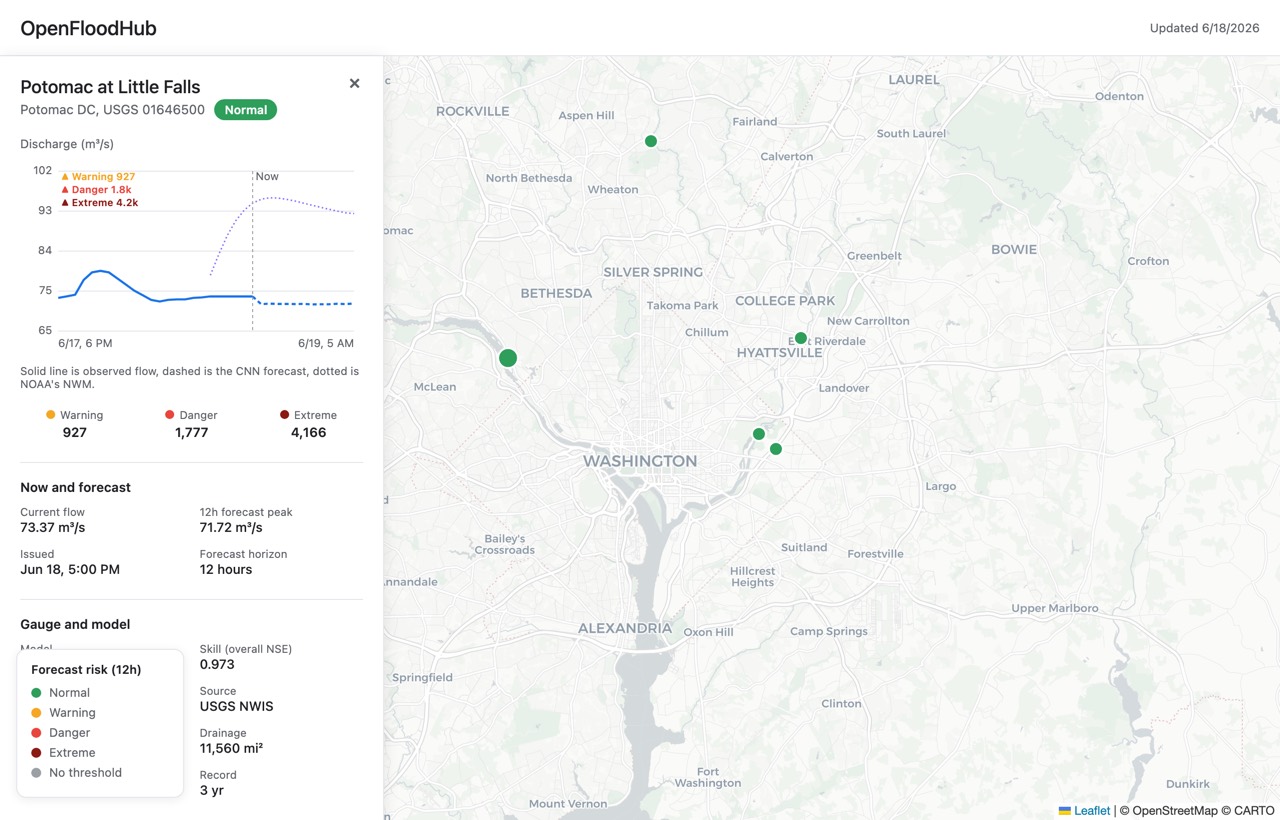The height and width of the screenshot is (820, 1280).
Task: Click the 12h forecast peak 71.72 m³/s
Action: (231, 528)
